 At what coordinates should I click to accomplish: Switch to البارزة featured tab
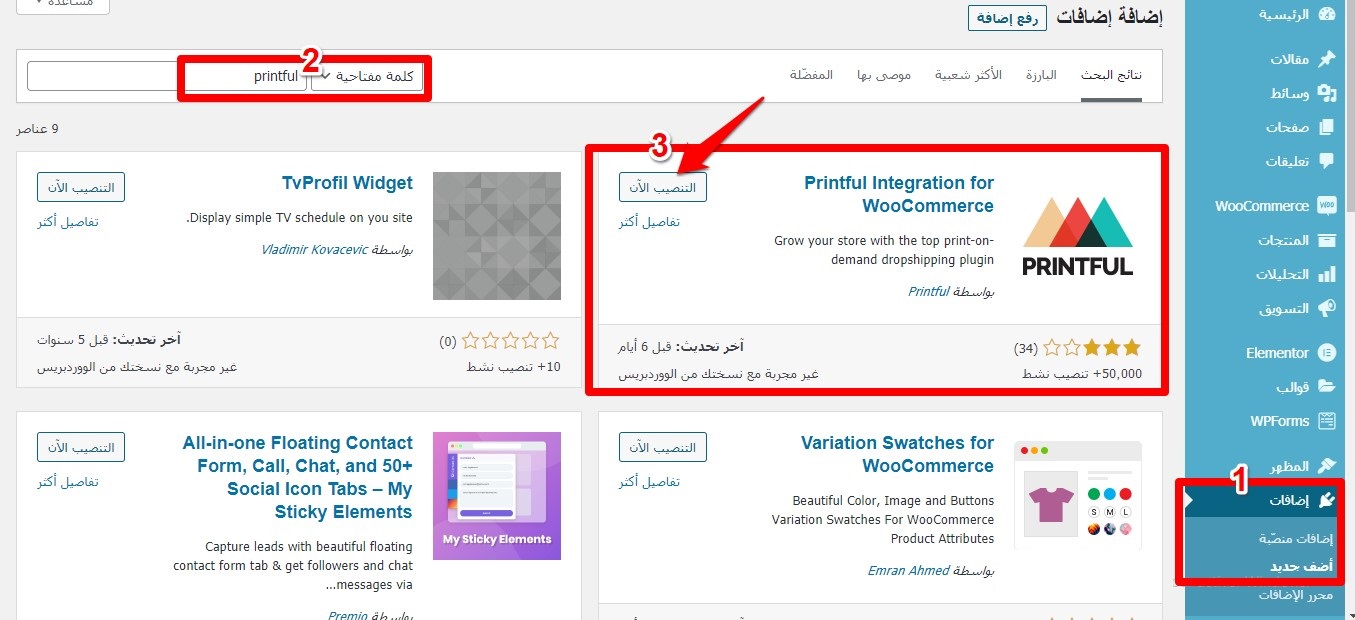coord(1040,76)
